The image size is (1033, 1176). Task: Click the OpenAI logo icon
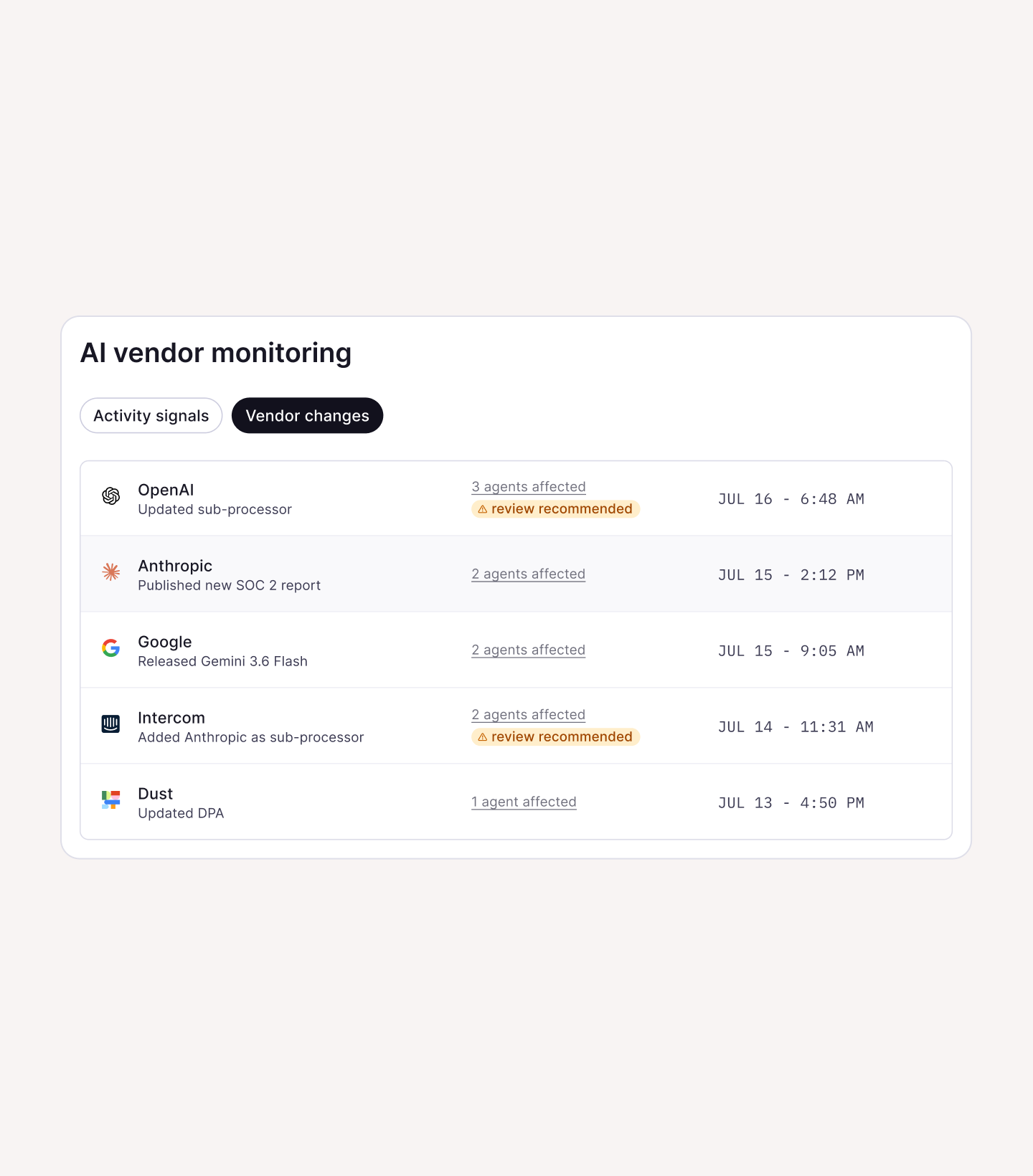pos(110,495)
